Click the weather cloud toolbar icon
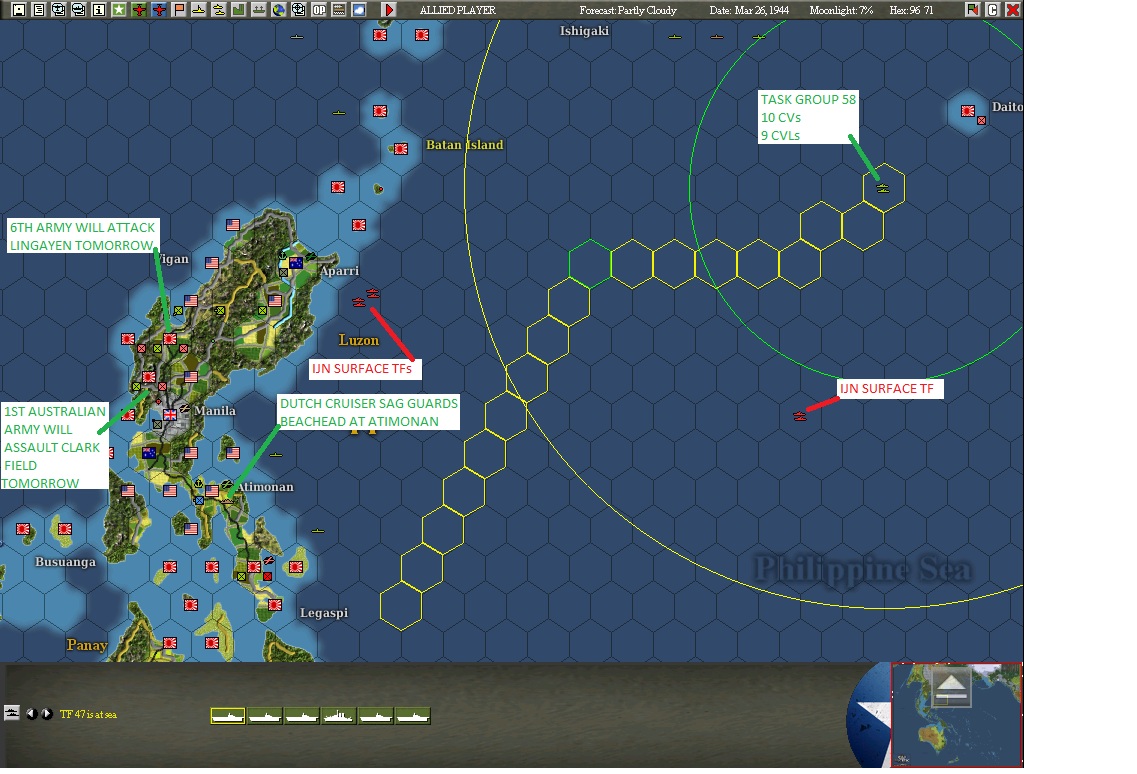The height and width of the screenshot is (774, 1137). coord(358,9)
